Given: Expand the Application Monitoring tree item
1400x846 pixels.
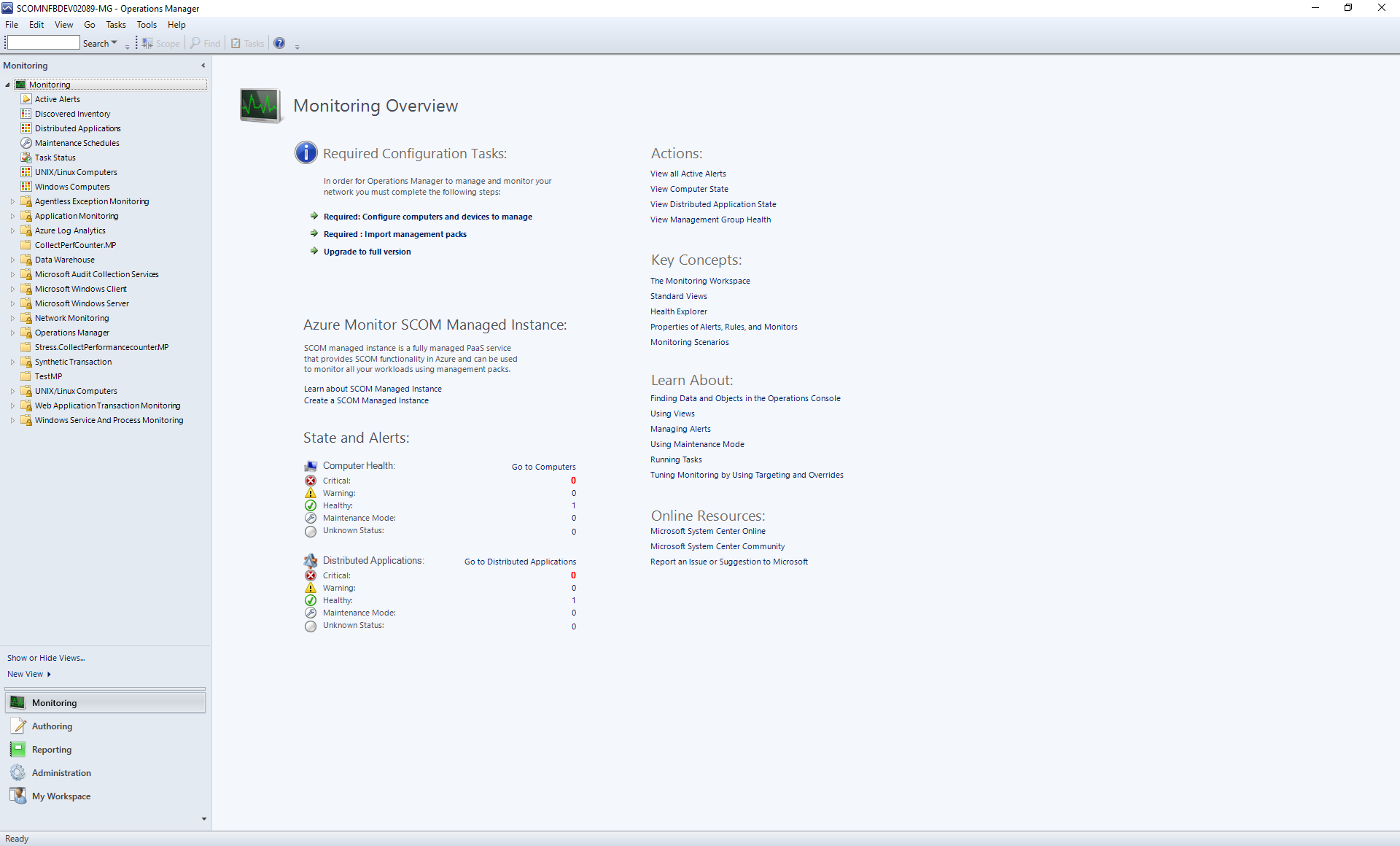Looking at the screenshot, I should coord(11,215).
